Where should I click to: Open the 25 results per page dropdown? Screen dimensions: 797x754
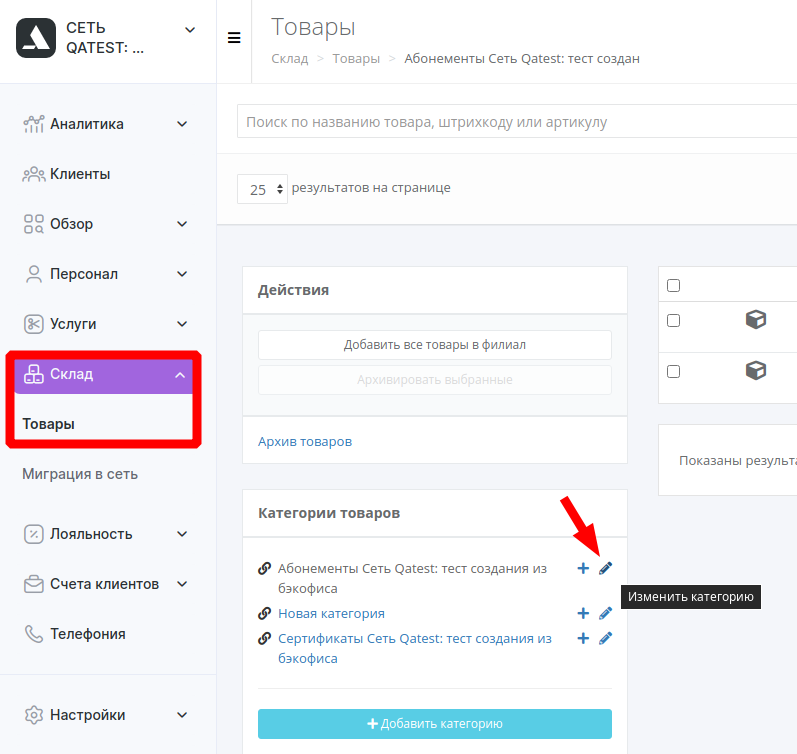[x=262, y=189]
